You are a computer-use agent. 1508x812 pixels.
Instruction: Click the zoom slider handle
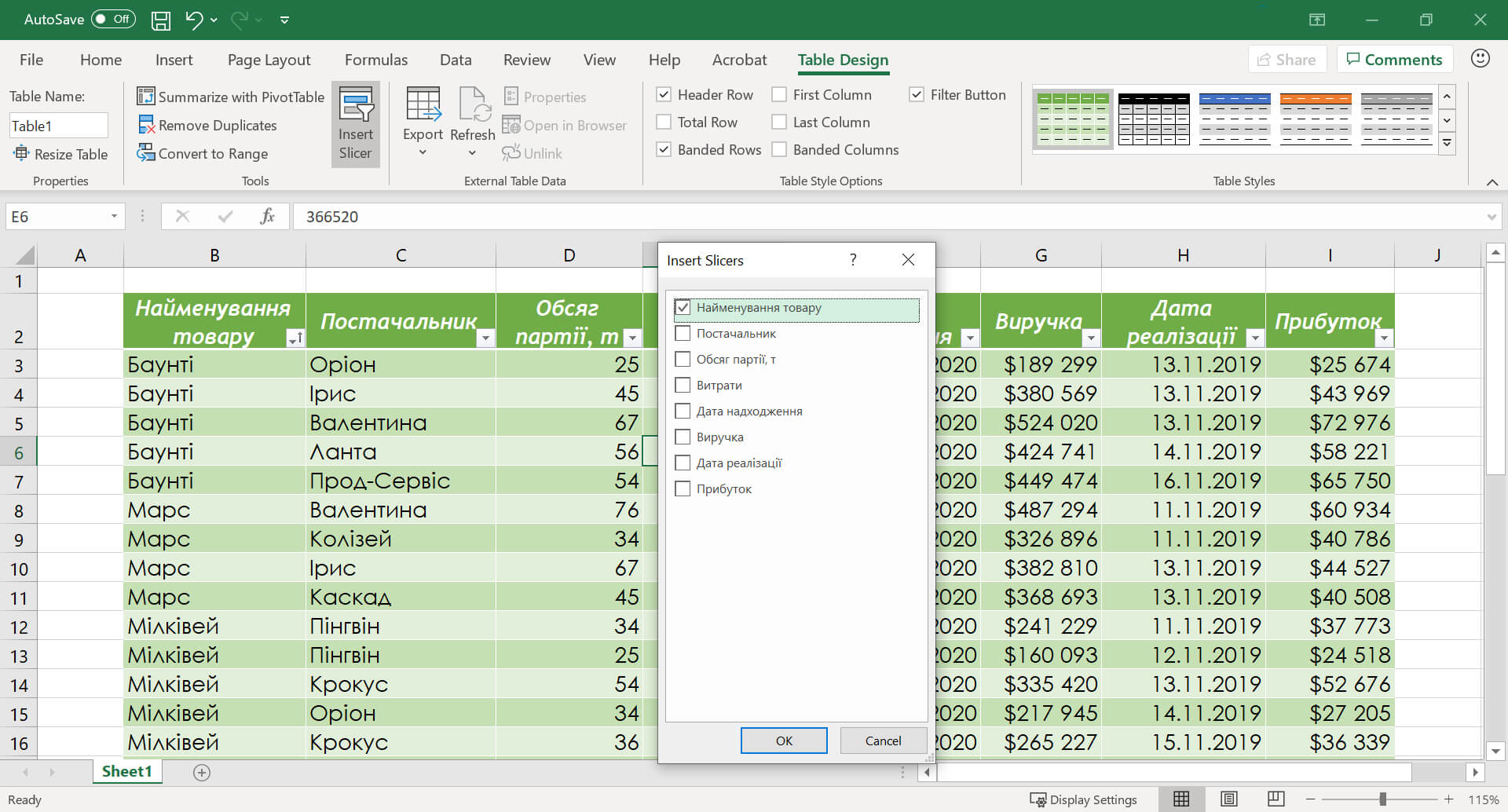[x=1382, y=799]
